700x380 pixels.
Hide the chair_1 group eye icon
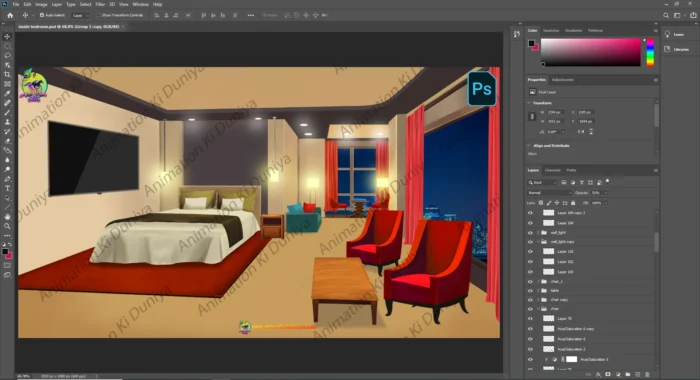click(530, 282)
